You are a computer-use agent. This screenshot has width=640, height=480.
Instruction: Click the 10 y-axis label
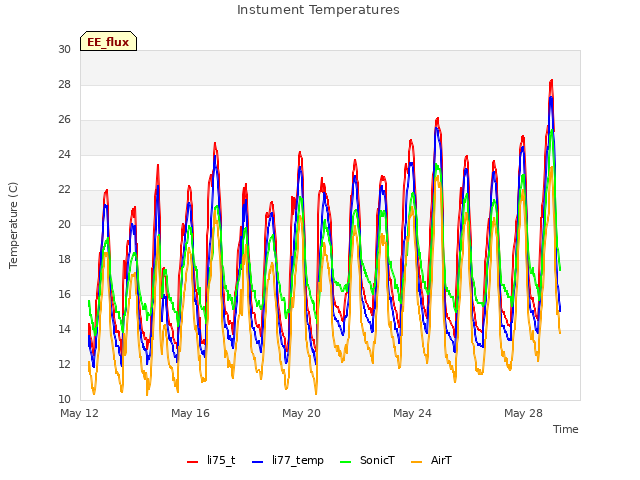(64, 399)
